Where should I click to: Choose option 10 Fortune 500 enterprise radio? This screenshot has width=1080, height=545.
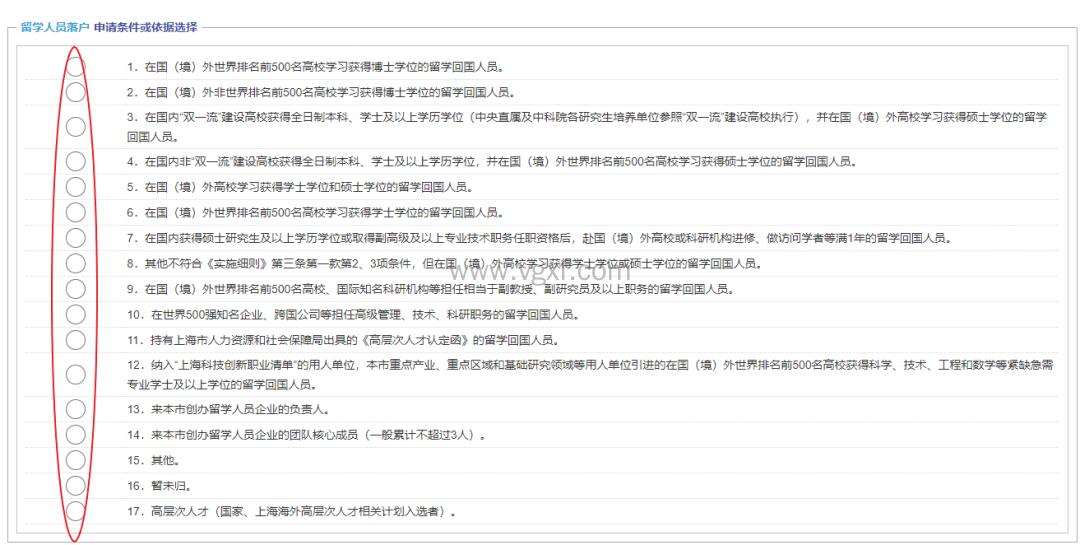tap(75, 315)
